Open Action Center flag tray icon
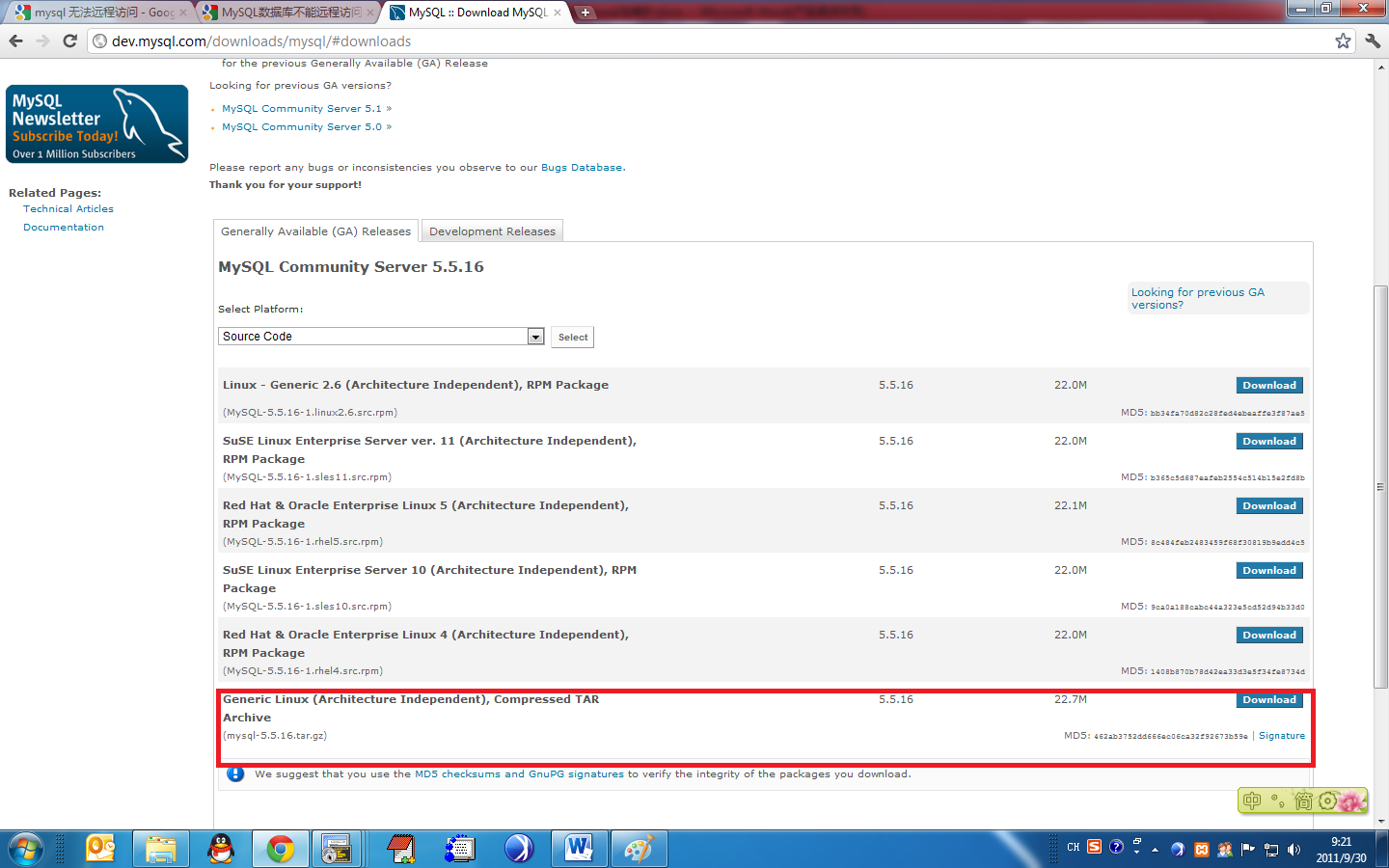Image resolution: width=1389 pixels, height=868 pixels. pos(1248,850)
